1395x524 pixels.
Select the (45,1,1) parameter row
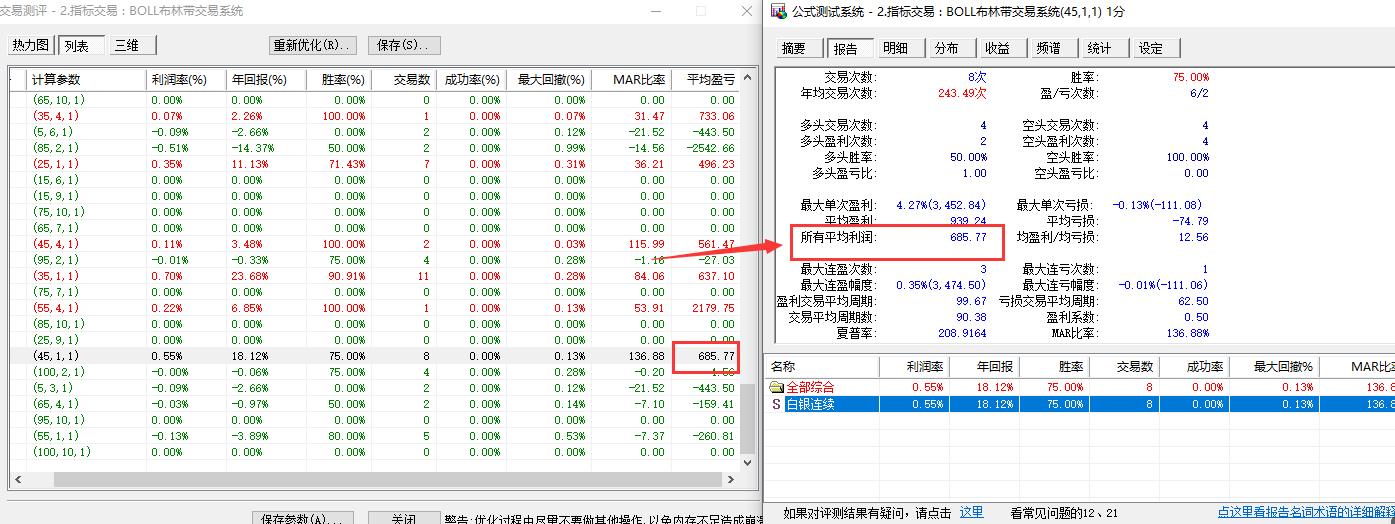[374, 356]
